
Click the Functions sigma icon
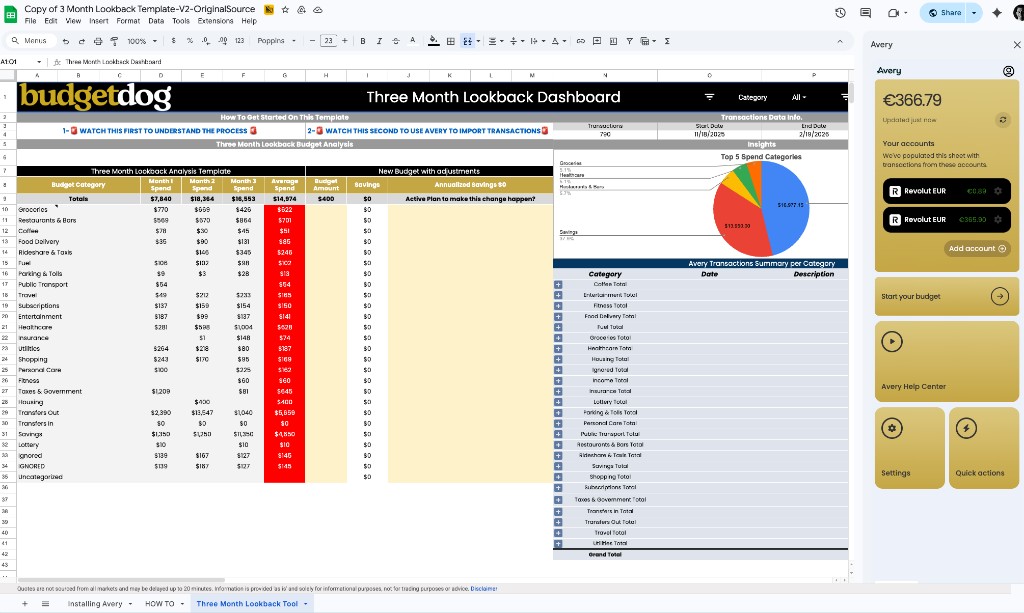click(x=667, y=41)
